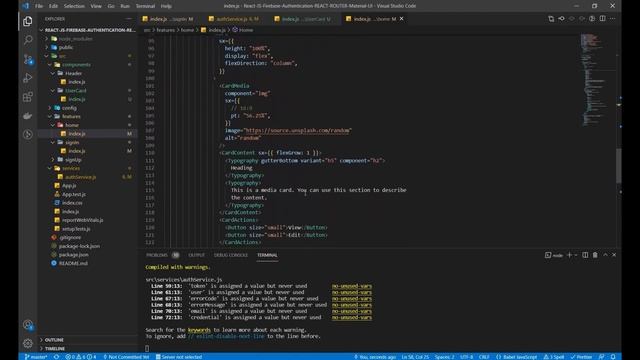Click UTF-8 encoding selector
Image resolution: width=640 pixels, height=360 pixels.
(467, 357)
